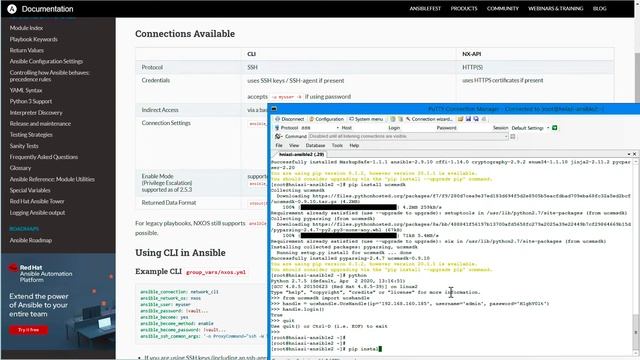Open YAML Syntax sidebar link
640x360 pixels.
click(x=26, y=90)
